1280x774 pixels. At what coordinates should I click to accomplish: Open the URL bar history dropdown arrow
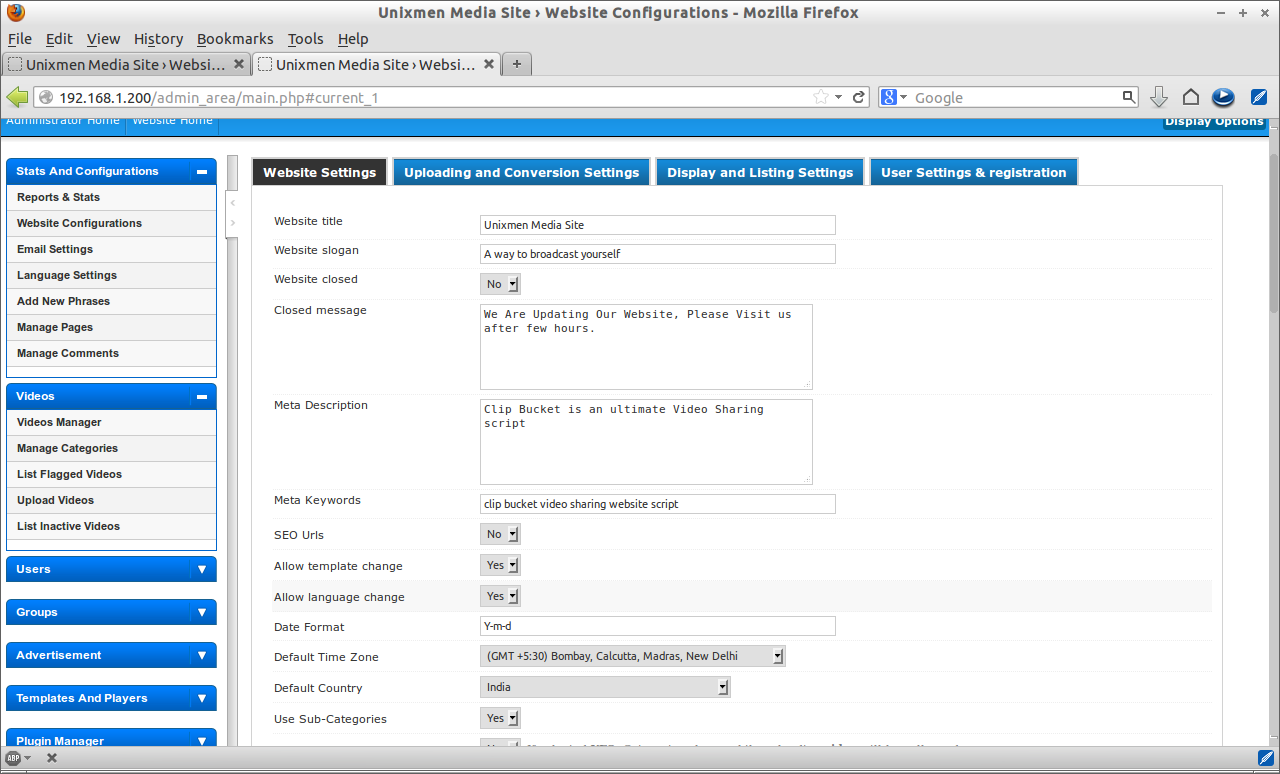click(x=839, y=97)
